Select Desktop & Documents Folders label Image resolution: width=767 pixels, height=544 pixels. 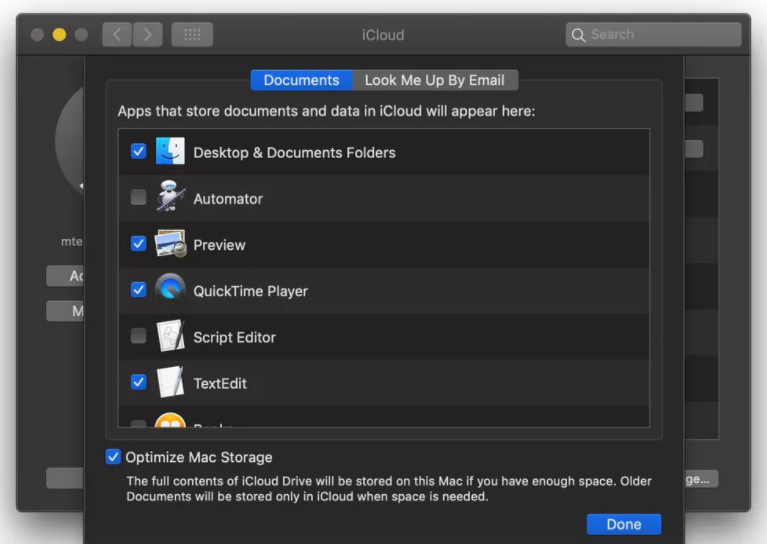click(x=294, y=153)
